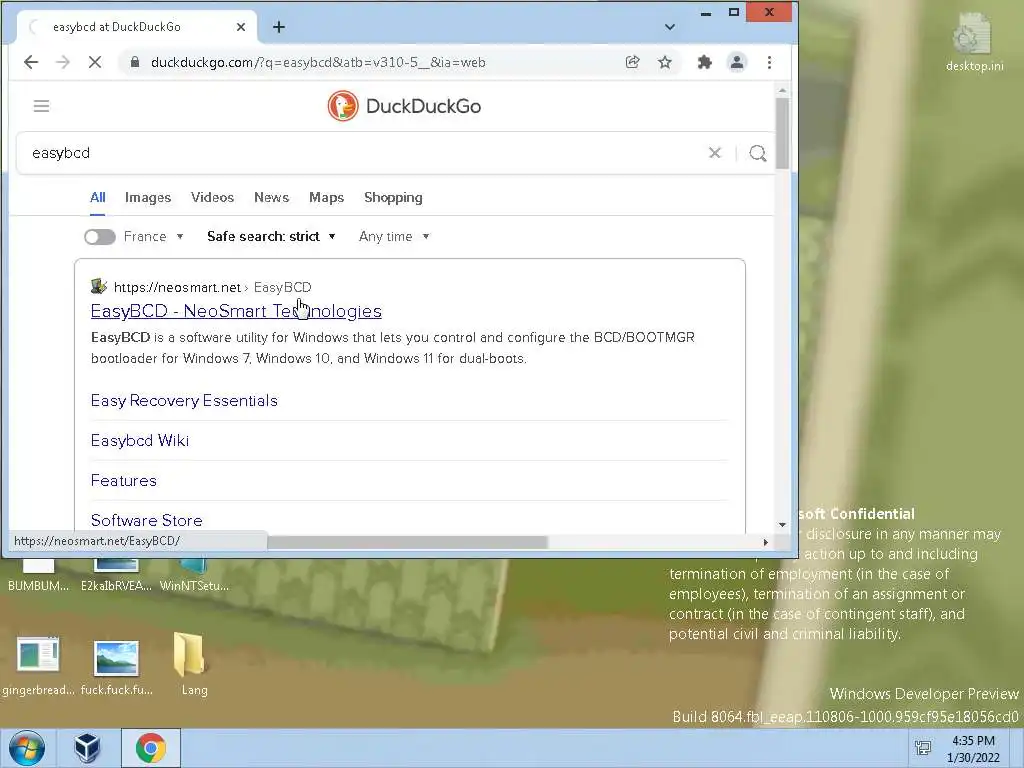The image size is (1024, 768).
Task: Click the DuckDuckGo duck logo
Action: [x=343, y=106]
